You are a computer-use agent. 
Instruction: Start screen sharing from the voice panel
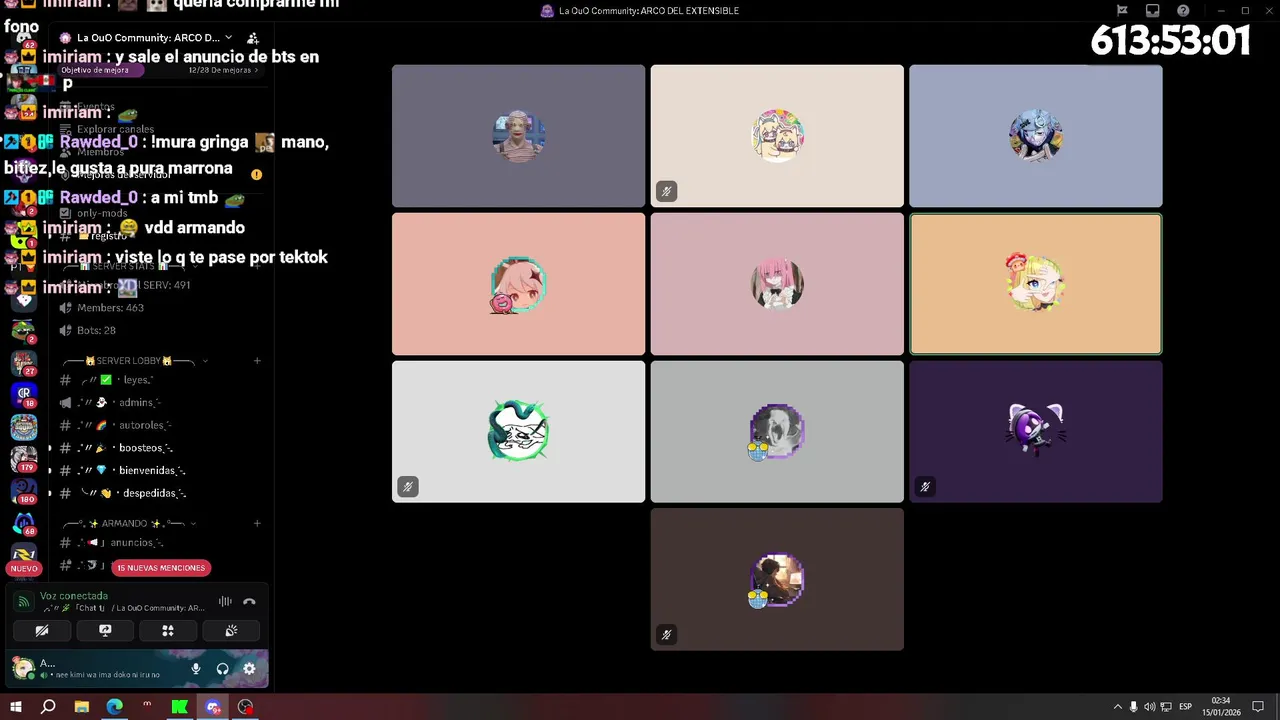click(x=105, y=630)
